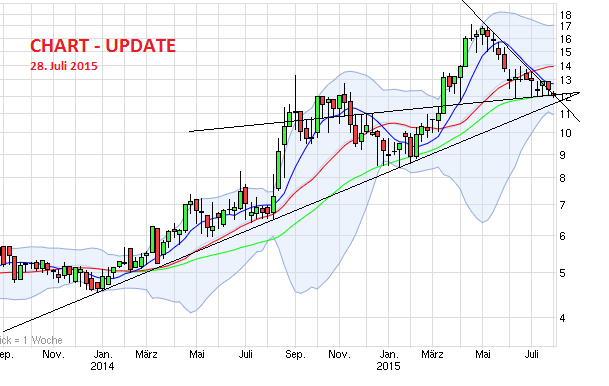This screenshot has width=609, height=386.
Task: Click the date text 28. Juli 2015
Action: 64,66
